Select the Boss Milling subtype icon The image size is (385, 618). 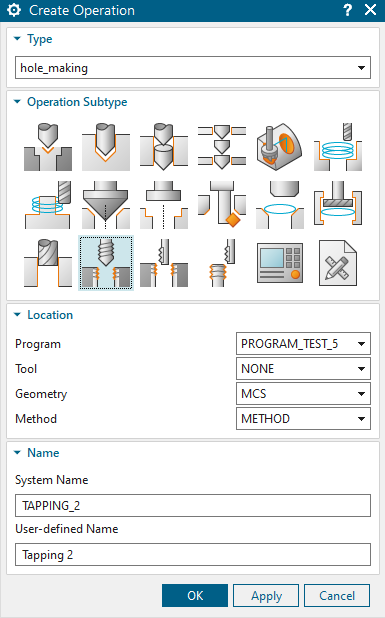click(48, 205)
